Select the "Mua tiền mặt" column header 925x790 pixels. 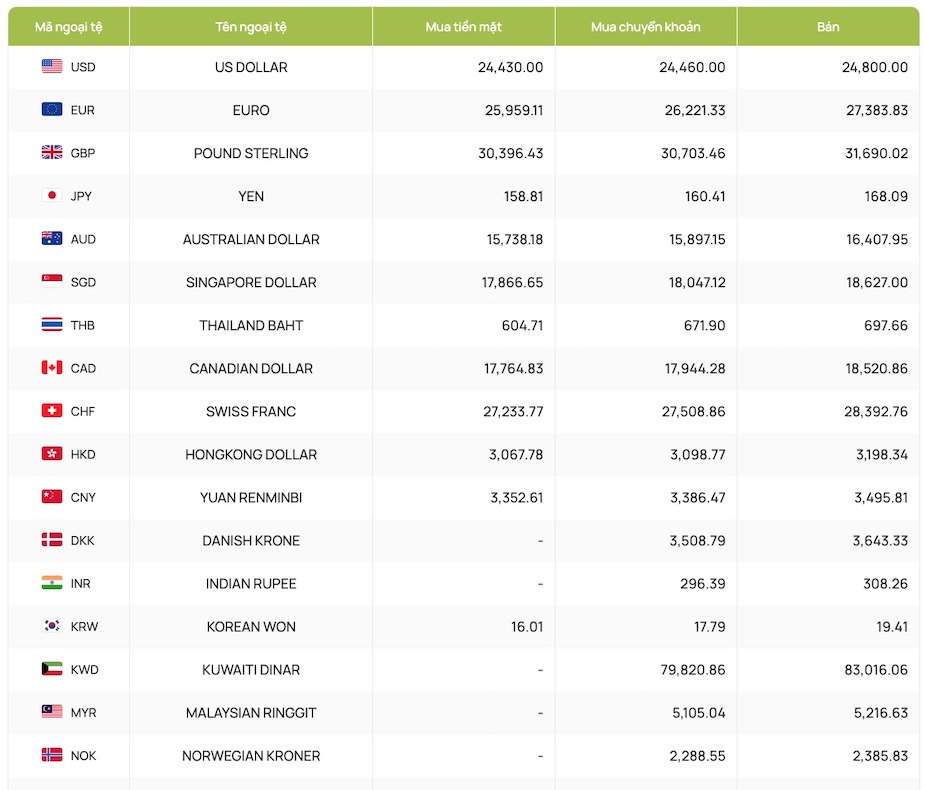[463, 27]
